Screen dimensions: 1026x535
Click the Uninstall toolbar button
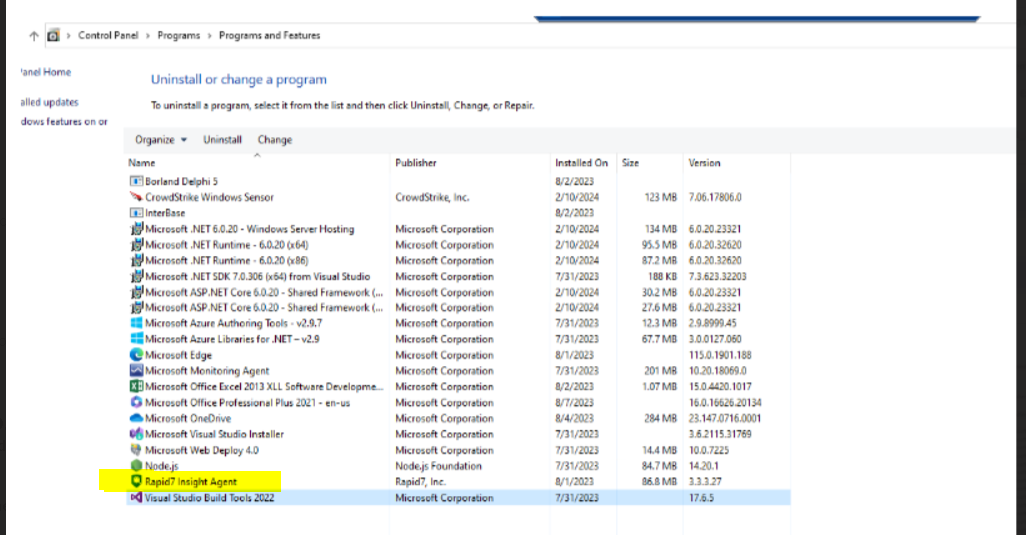coord(222,139)
